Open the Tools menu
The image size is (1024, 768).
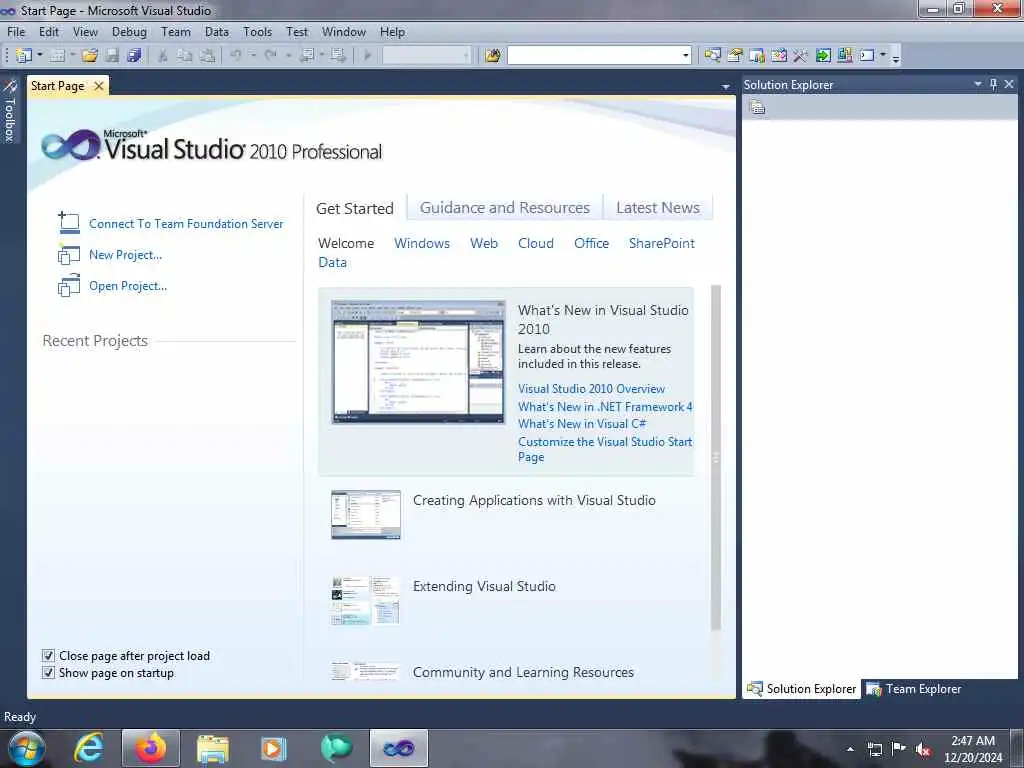click(257, 31)
